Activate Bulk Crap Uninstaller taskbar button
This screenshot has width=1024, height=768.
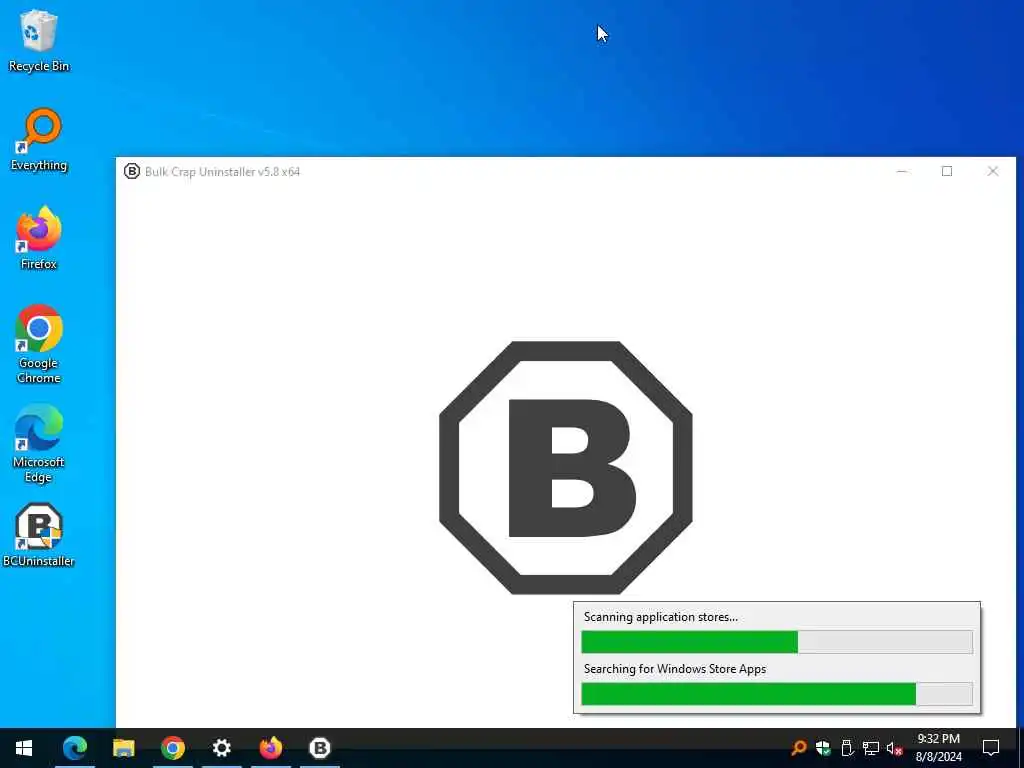[319, 748]
